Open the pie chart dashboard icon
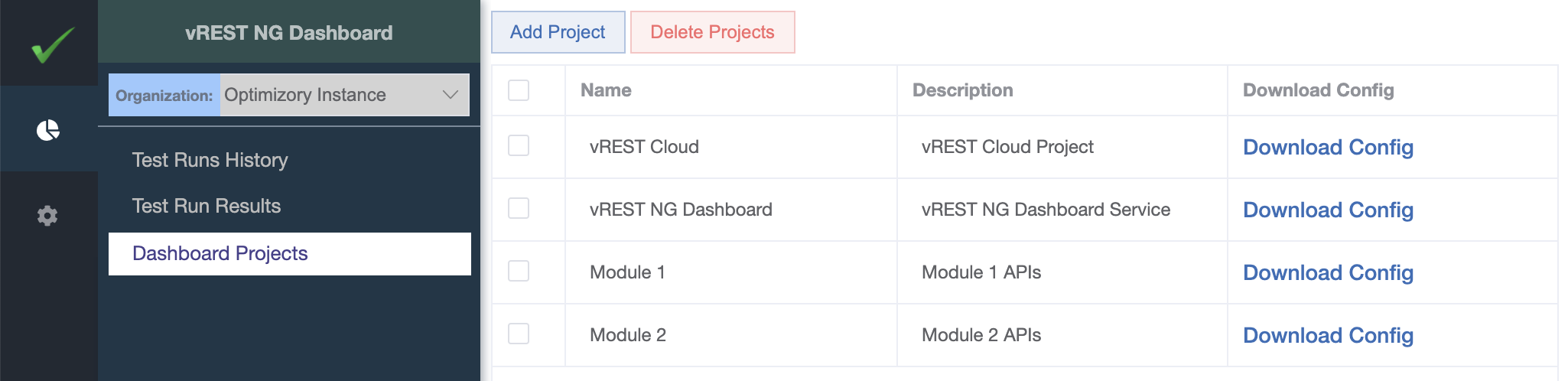Screen dimensions: 1568x381 click(48, 130)
